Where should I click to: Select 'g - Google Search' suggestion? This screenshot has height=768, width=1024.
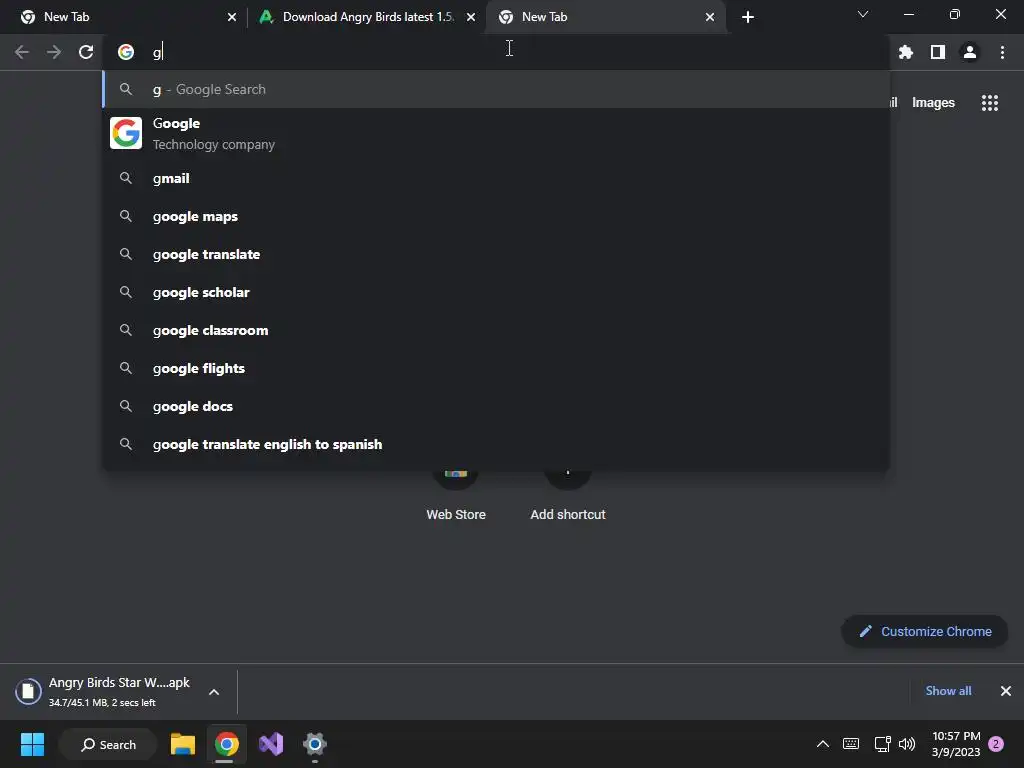click(x=496, y=89)
